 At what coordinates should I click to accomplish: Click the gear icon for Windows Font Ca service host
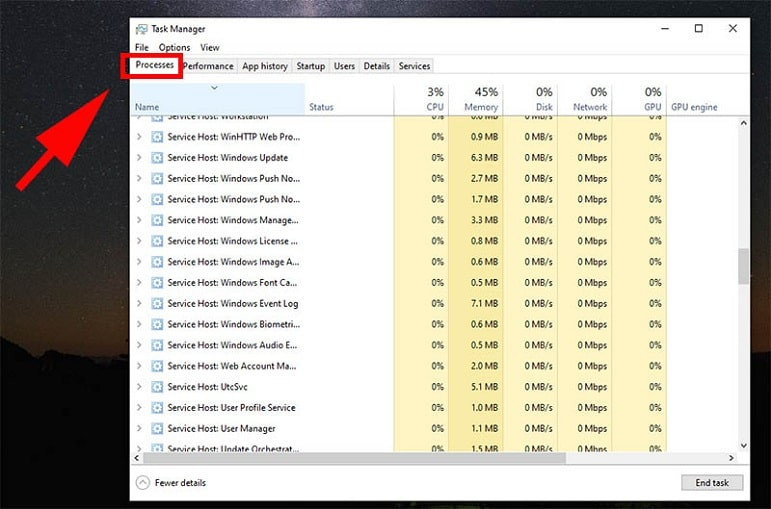pos(157,283)
